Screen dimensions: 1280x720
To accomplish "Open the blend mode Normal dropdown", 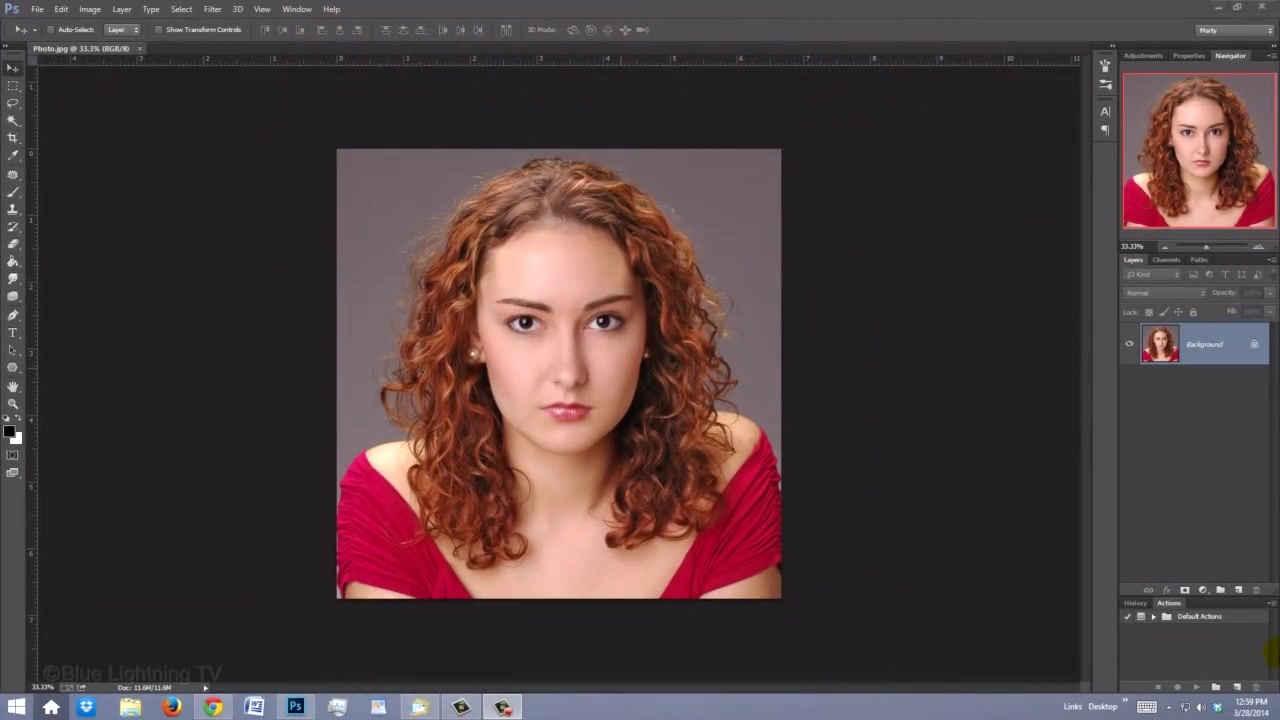I will pos(1165,293).
